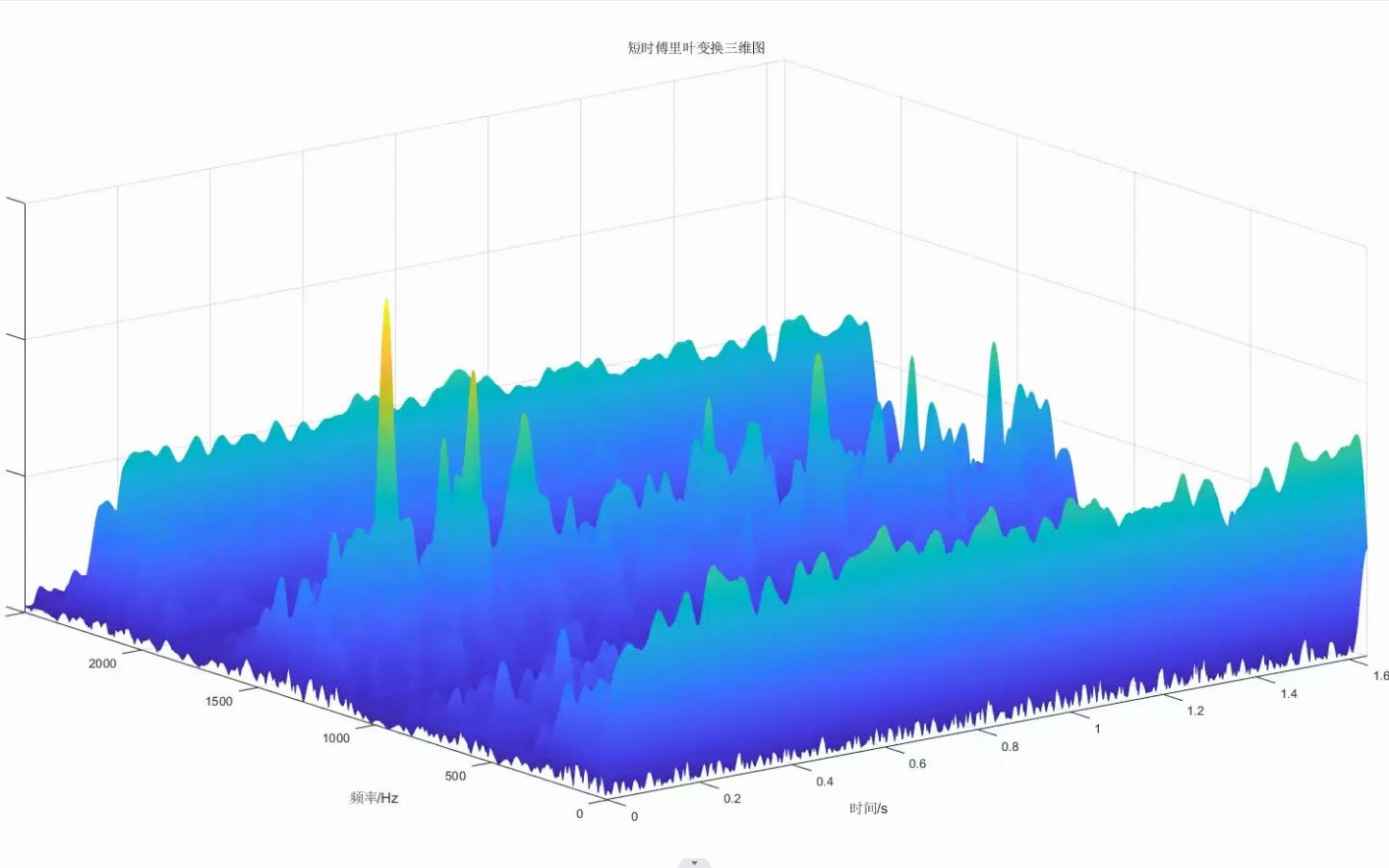Click the 1.2 time tick label

[x=1195, y=711]
